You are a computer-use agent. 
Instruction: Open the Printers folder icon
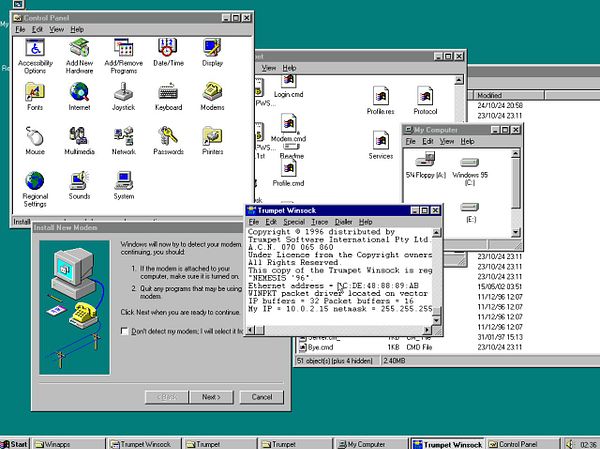coord(212,141)
